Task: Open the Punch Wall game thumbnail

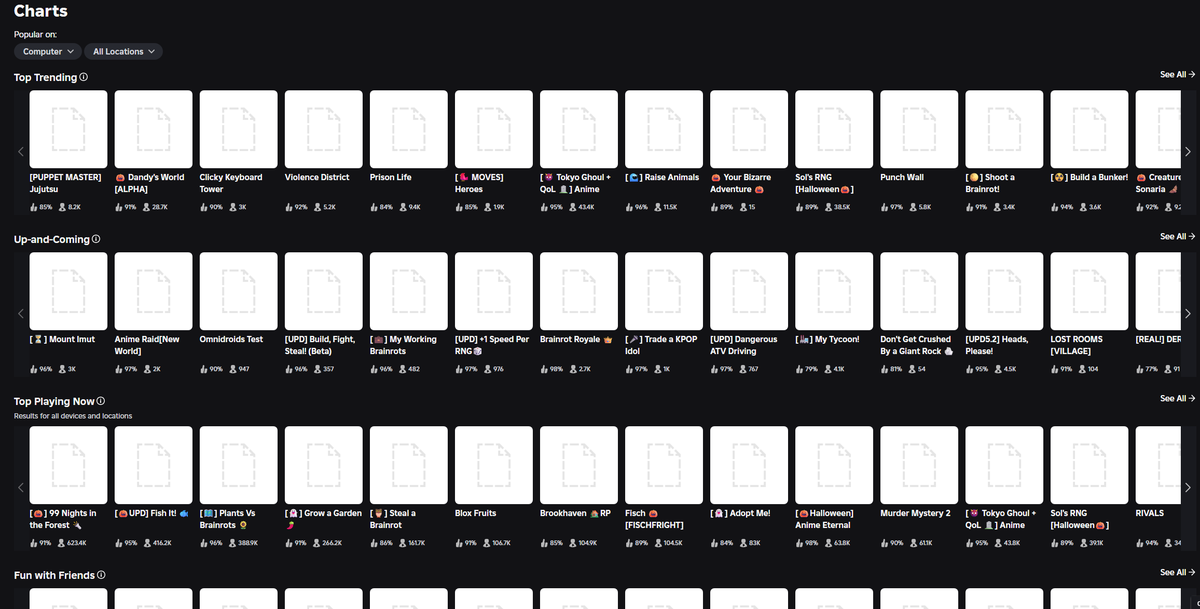Action: [x=919, y=129]
